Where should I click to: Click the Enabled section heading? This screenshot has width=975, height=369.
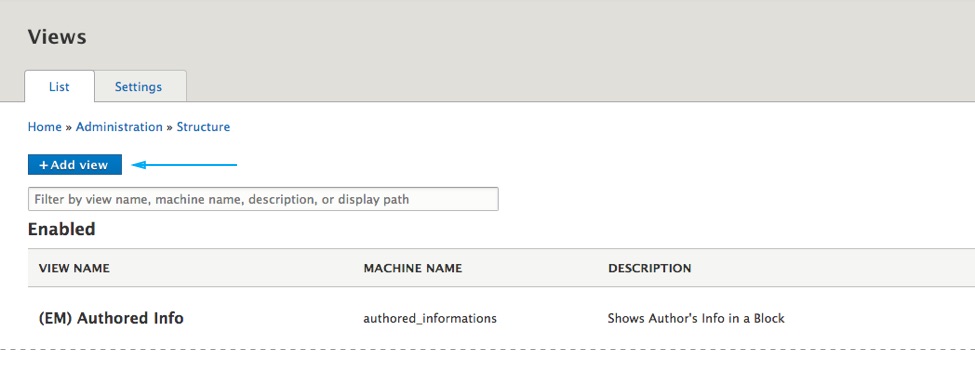point(62,229)
